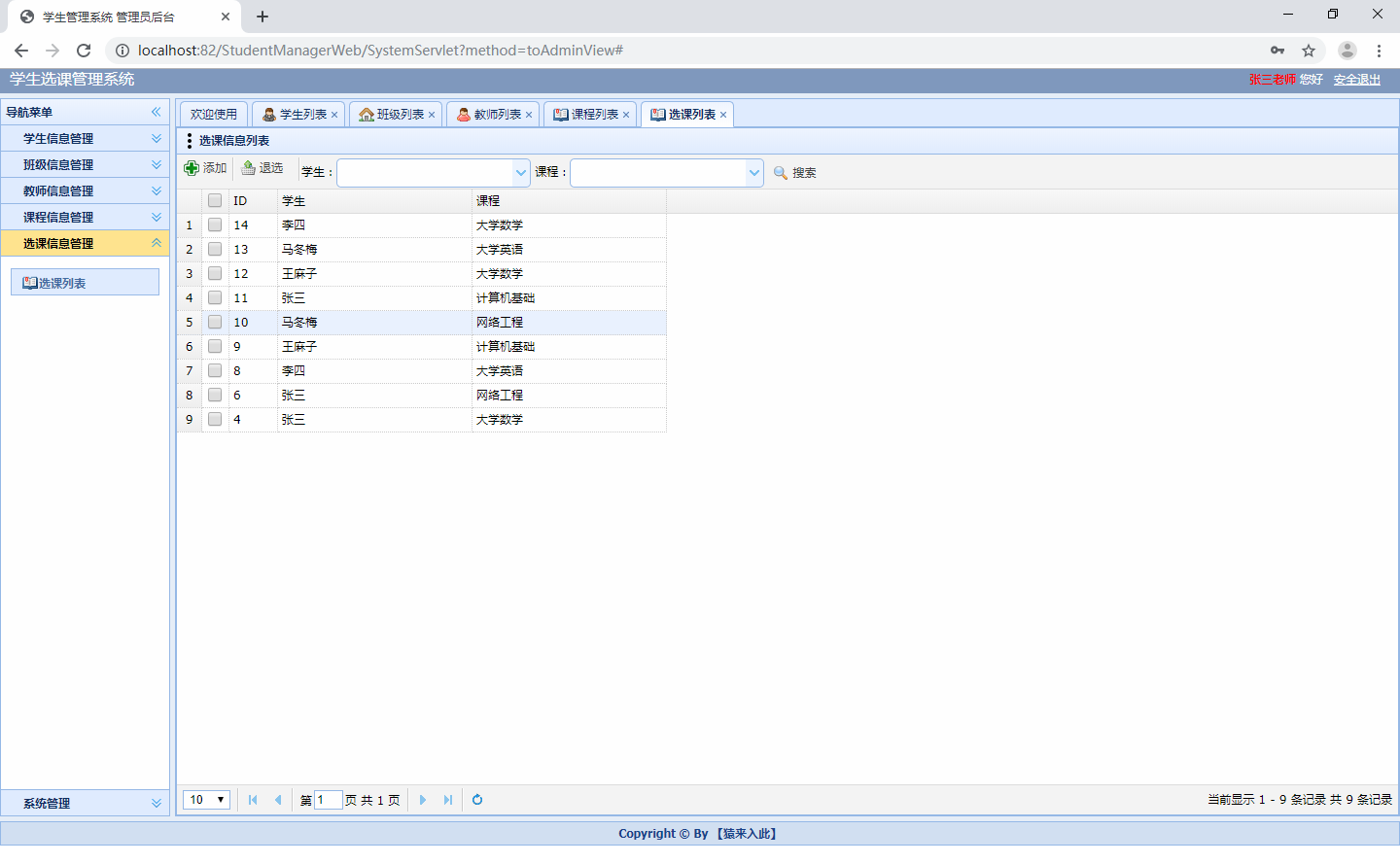Open 选课列表 in the sidebar

coord(85,282)
